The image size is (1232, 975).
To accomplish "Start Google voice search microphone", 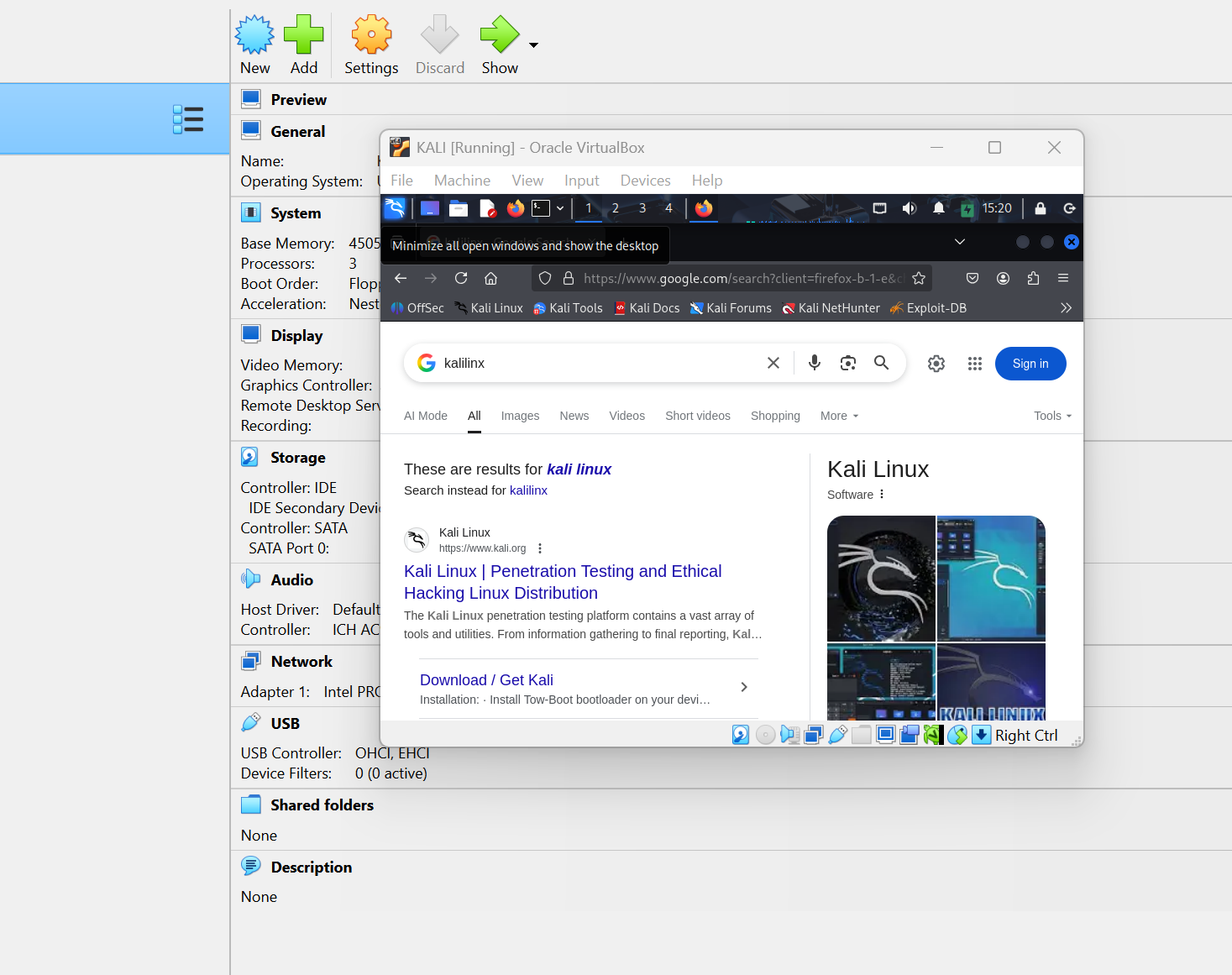I will click(815, 363).
